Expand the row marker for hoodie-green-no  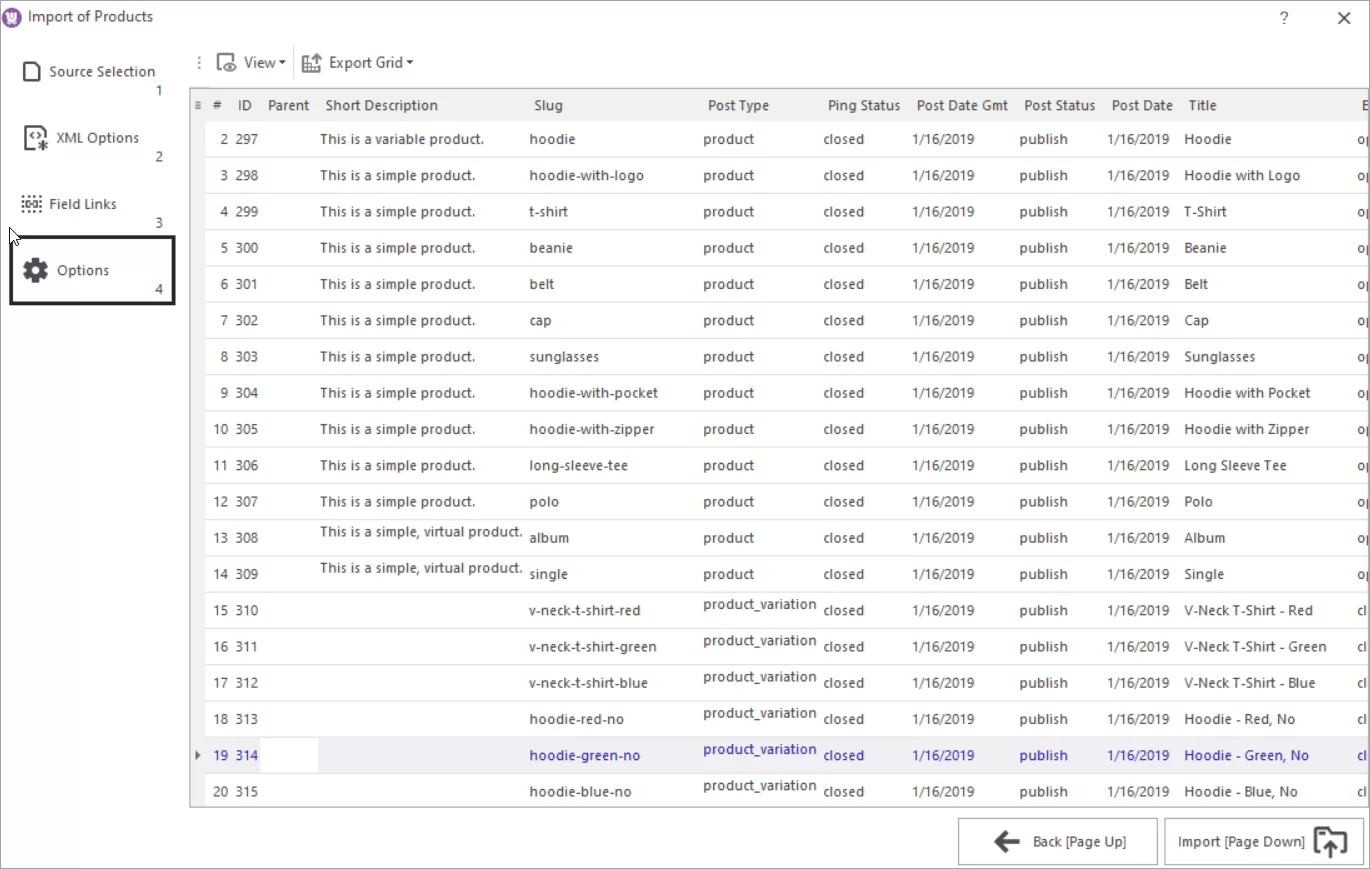197,756
